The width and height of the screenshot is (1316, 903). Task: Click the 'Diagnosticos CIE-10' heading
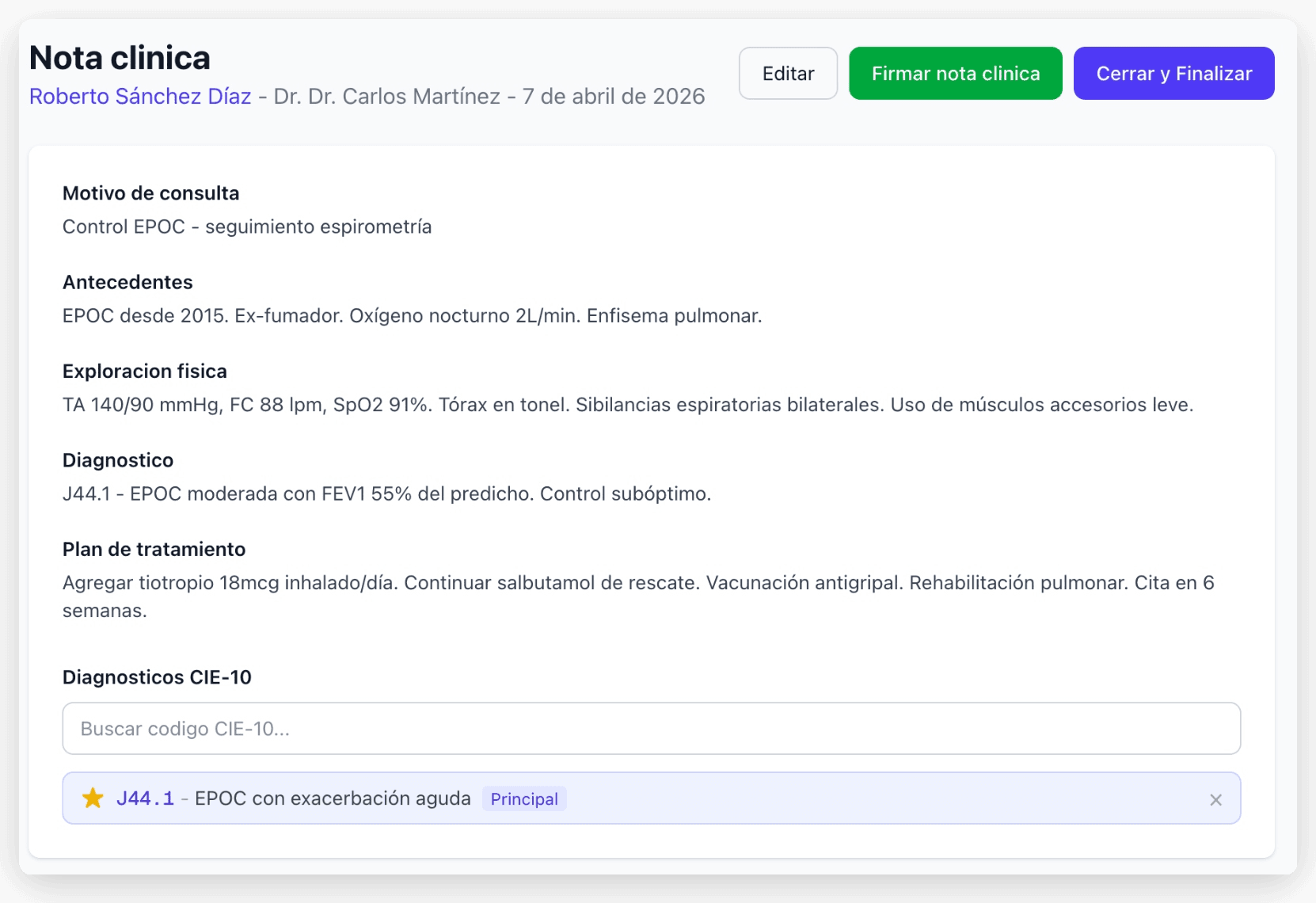(157, 677)
